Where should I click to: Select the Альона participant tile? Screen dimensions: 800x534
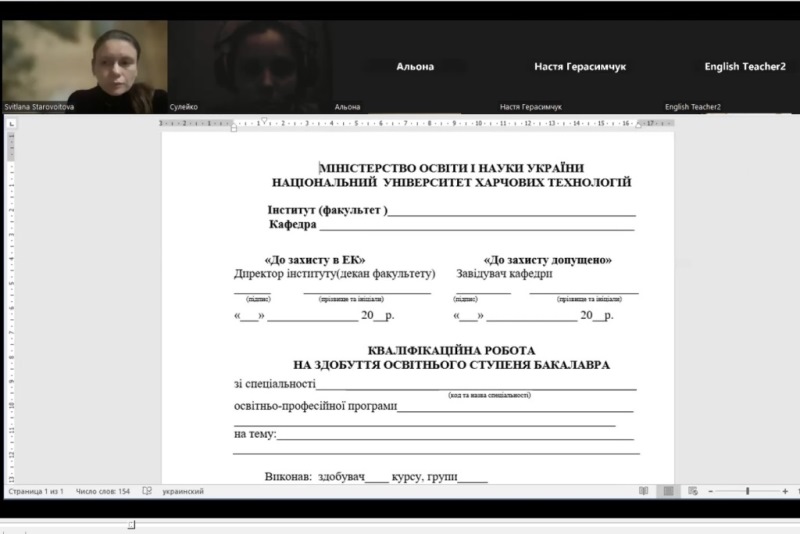pos(415,67)
